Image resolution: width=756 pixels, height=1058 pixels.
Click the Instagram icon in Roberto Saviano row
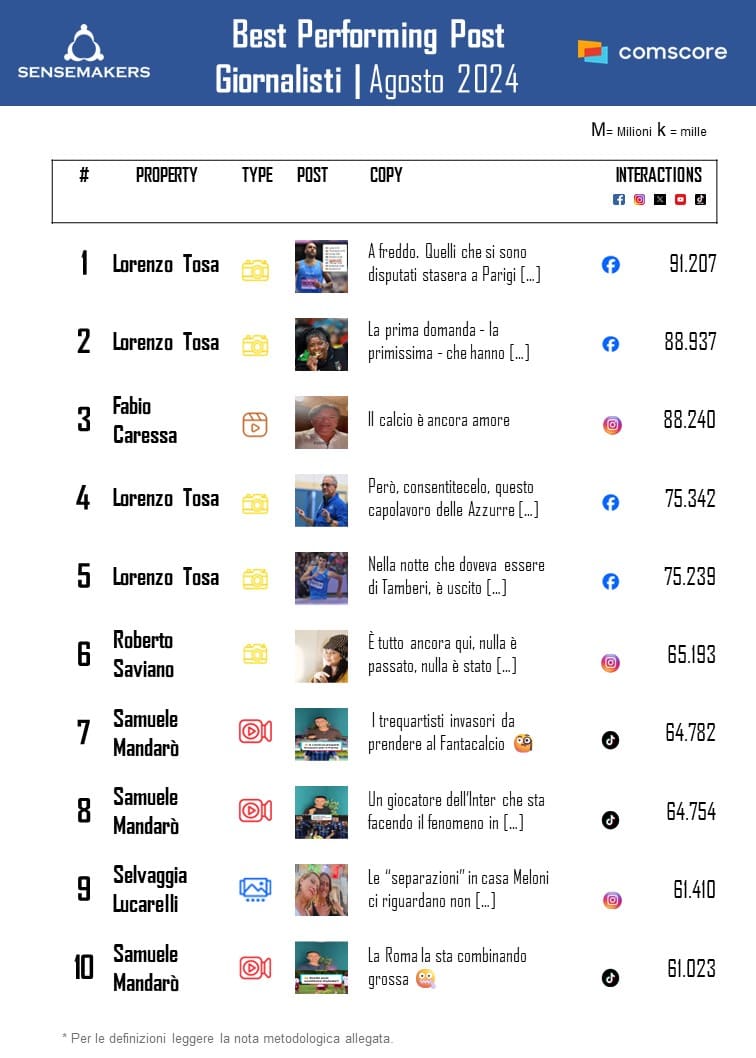[x=610, y=662]
